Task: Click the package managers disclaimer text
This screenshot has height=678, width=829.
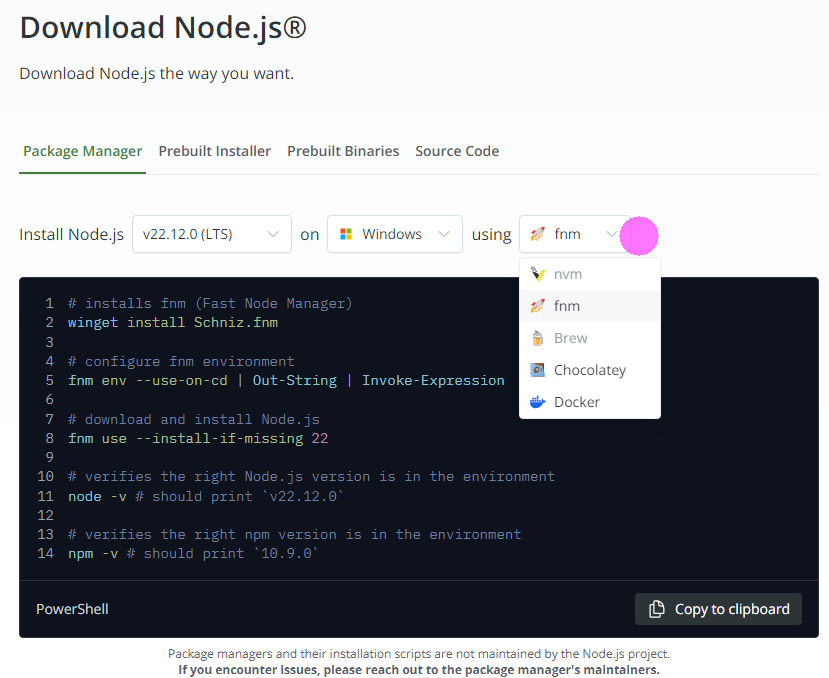Action: (x=419, y=662)
